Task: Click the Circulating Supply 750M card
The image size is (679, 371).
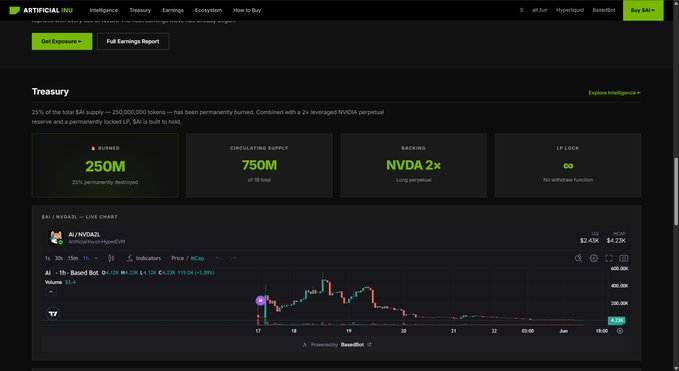Action: click(259, 165)
